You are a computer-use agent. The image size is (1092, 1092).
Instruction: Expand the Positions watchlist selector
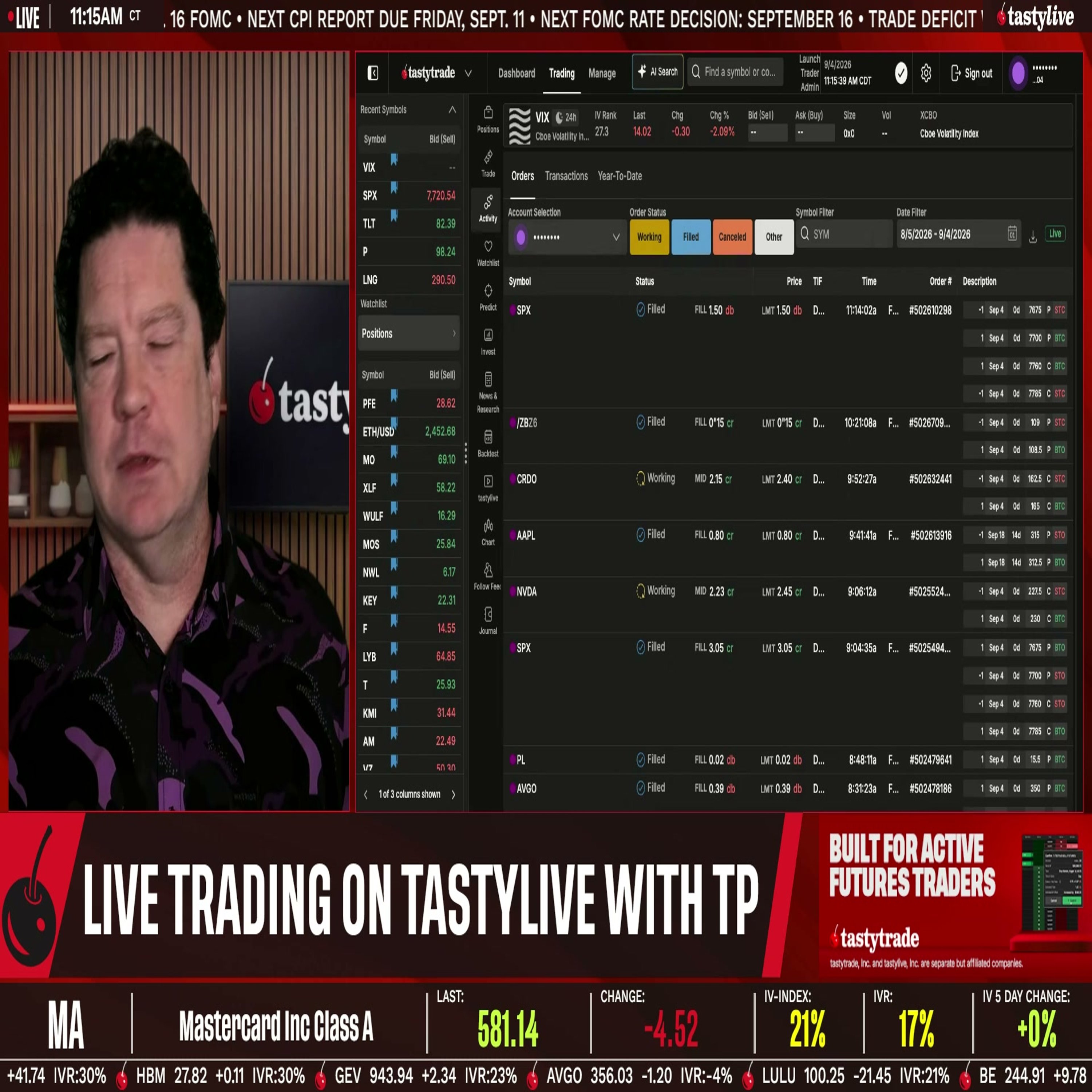(x=409, y=333)
